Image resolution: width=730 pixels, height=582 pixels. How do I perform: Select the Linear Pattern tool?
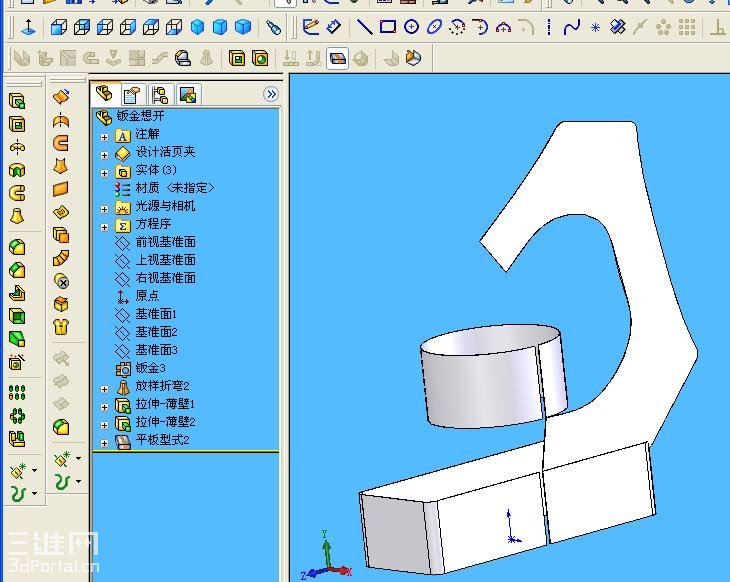point(17,393)
